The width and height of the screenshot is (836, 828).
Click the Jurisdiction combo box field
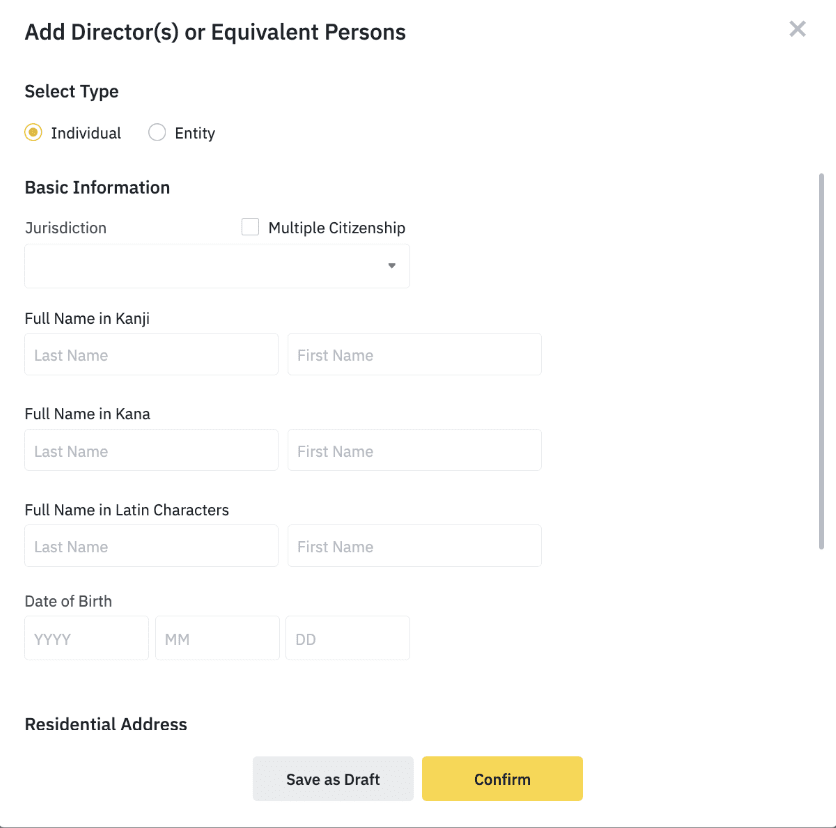[x=217, y=266]
